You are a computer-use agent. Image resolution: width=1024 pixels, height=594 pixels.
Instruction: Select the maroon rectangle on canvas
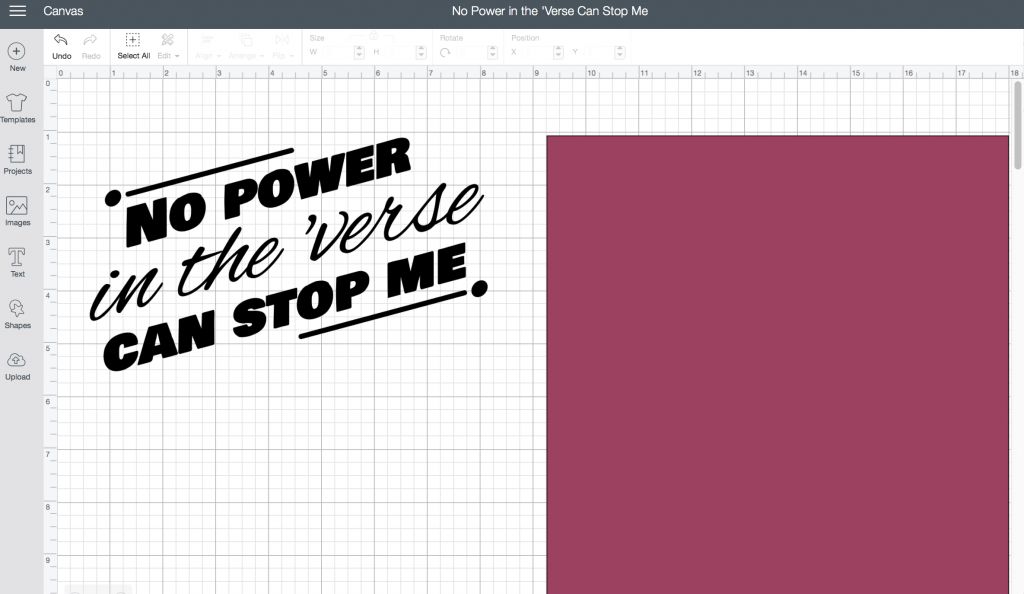point(777,364)
